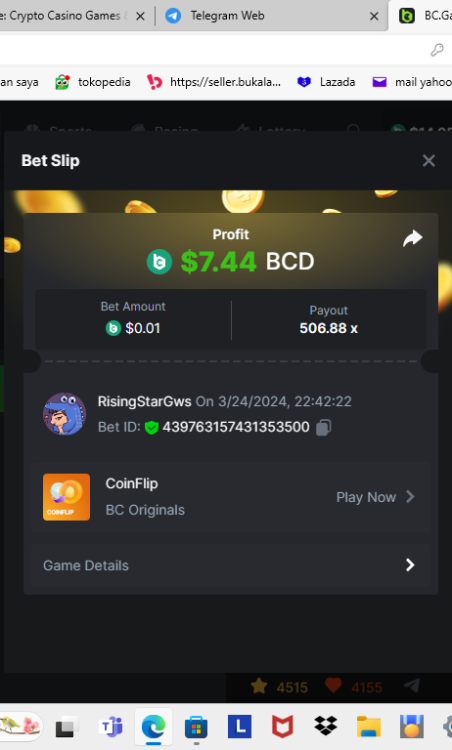Expand the Game Details row
The image size is (452, 750).
231,565
